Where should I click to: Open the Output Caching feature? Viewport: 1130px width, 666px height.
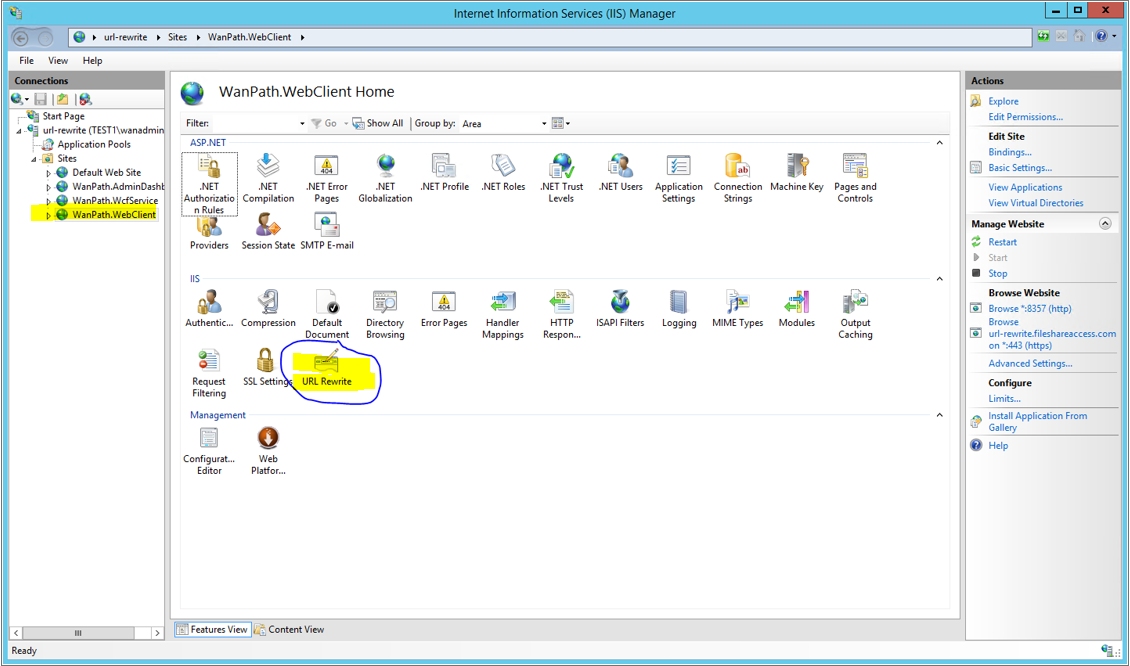pyautogui.click(x=855, y=315)
